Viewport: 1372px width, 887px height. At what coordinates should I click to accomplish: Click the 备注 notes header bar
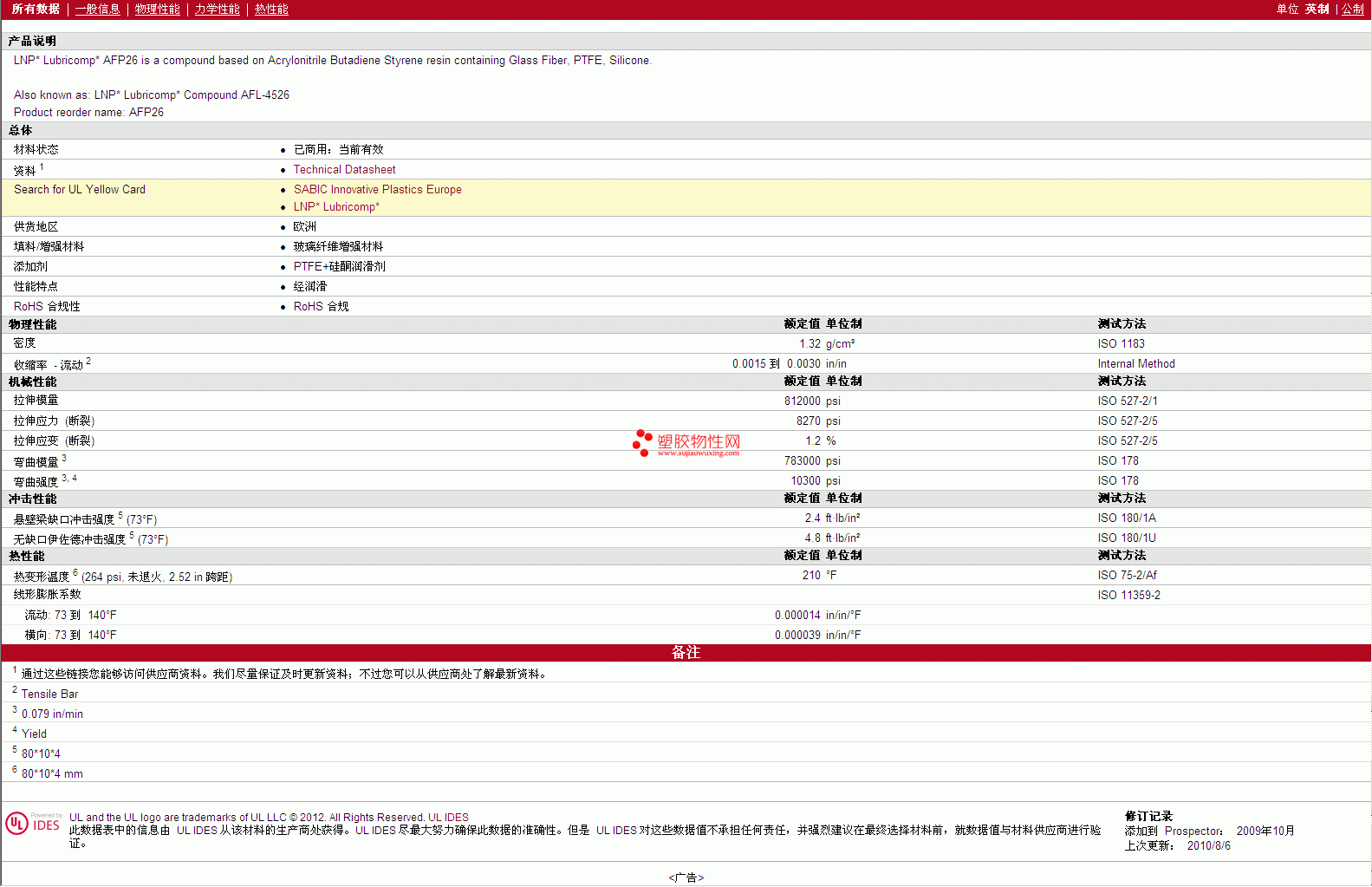coord(686,653)
